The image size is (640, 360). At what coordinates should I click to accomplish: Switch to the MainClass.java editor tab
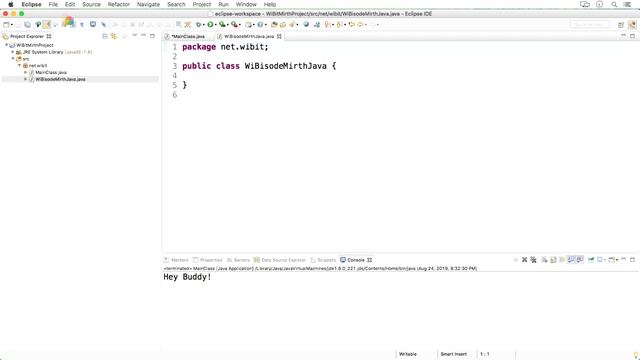point(188,36)
